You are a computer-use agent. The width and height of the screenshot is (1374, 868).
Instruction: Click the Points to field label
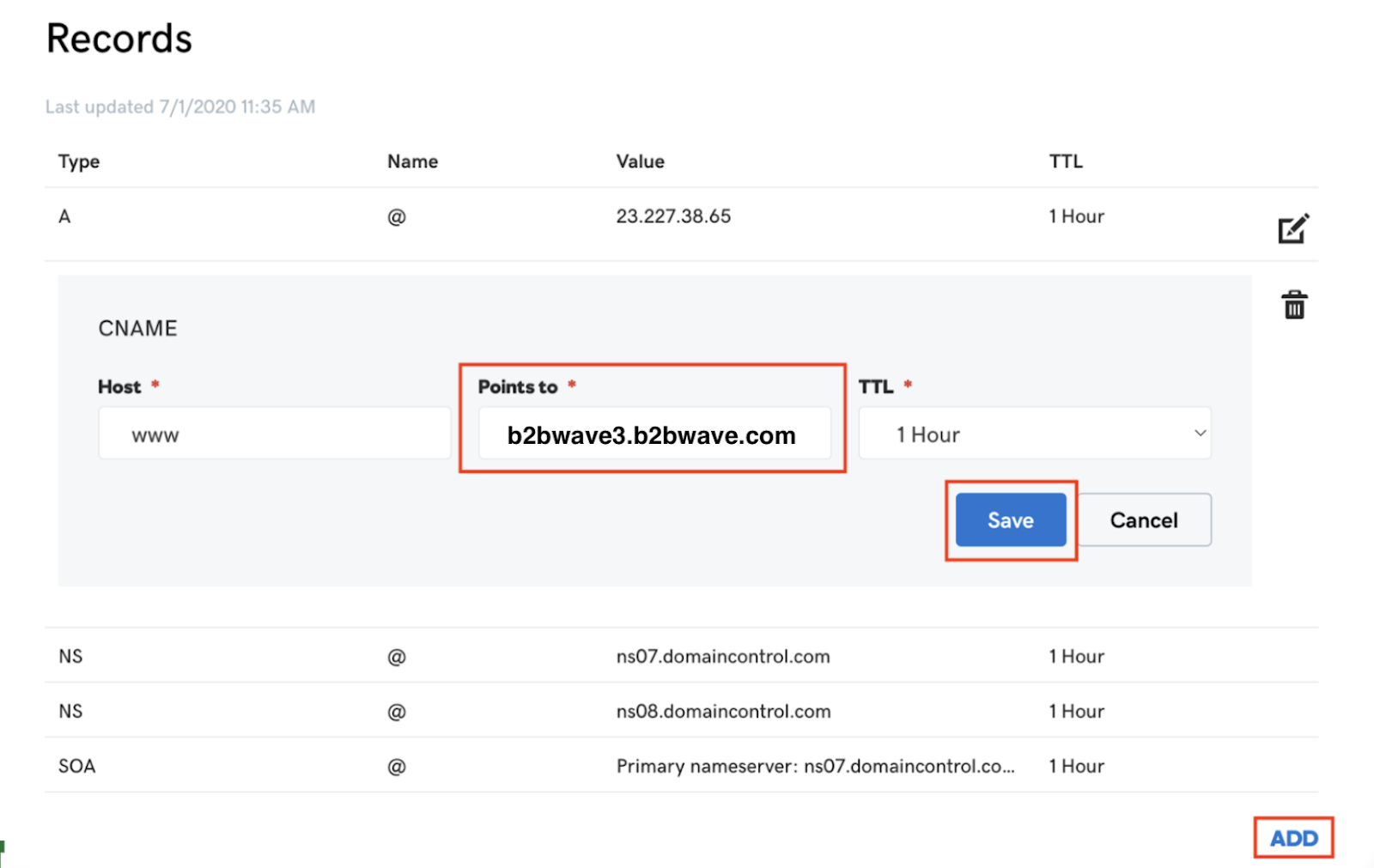click(518, 387)
